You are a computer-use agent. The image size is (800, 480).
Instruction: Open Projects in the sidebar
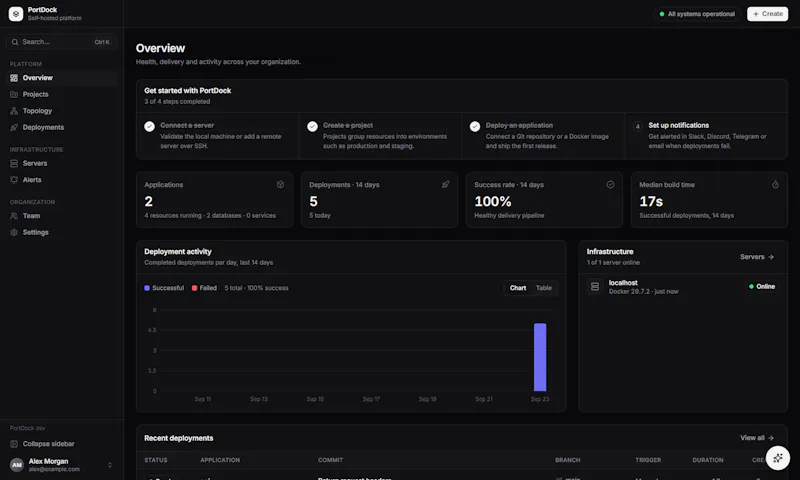[61, 94]
